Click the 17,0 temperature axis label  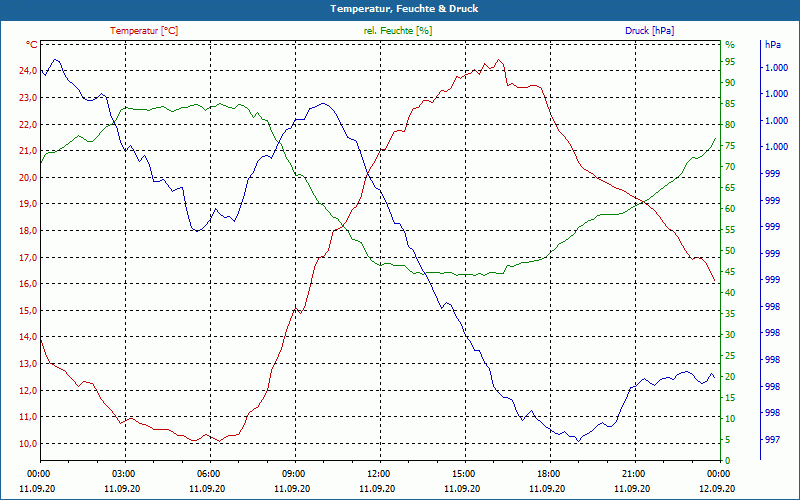coord(28,258)
